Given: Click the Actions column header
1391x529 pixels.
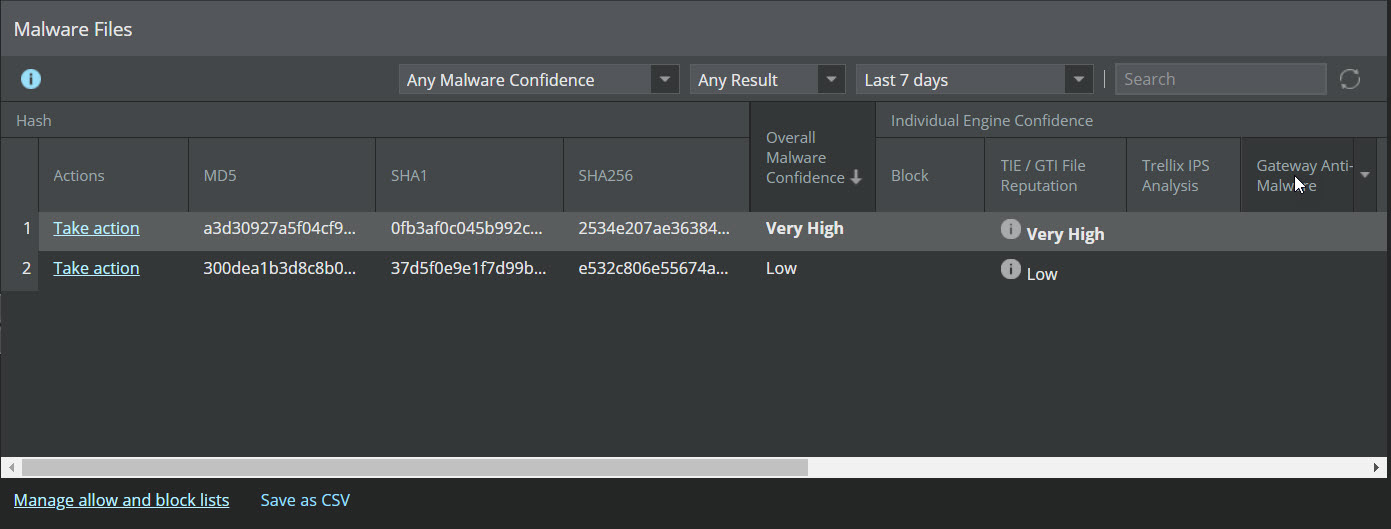Looking at the screenshot, I should 113,175.
